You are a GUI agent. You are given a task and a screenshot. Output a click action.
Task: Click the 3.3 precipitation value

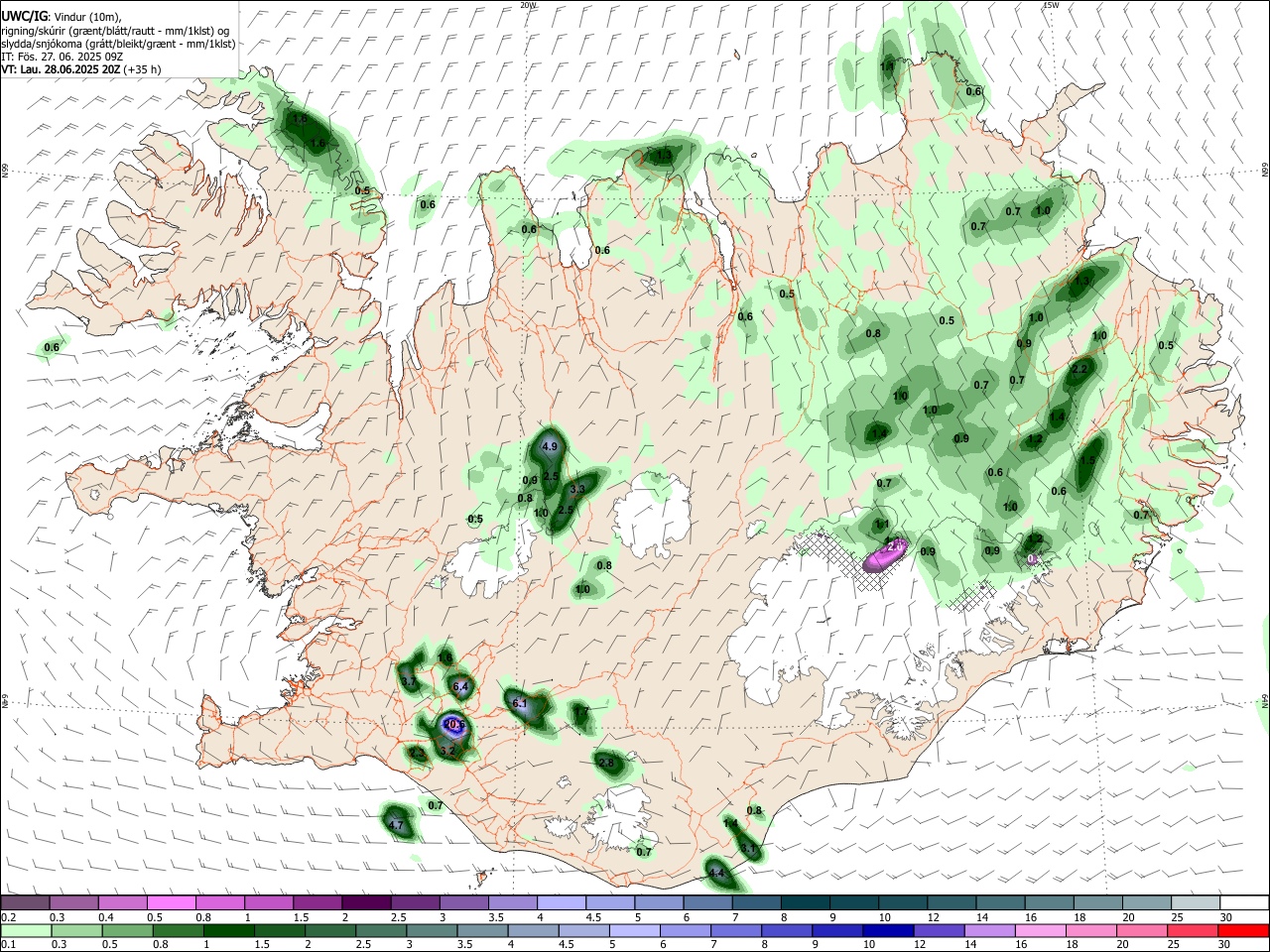point(577,489)
